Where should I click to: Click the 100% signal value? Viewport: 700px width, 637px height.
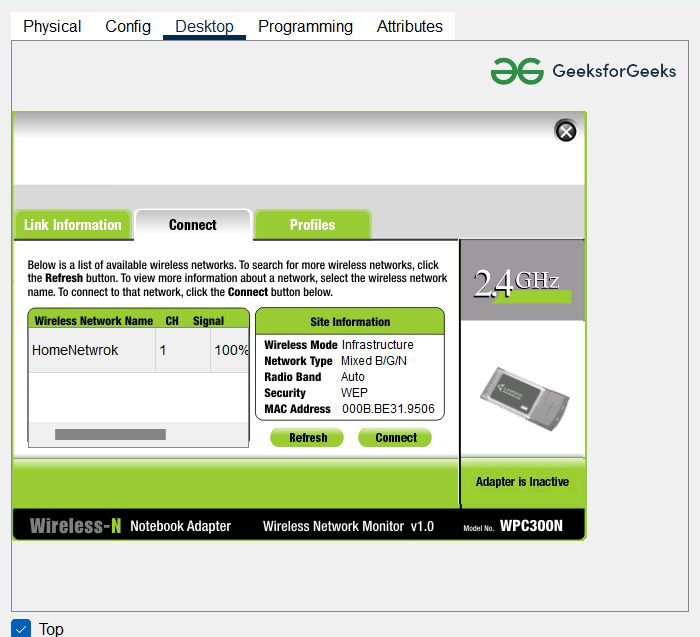[x=231, y=350]
